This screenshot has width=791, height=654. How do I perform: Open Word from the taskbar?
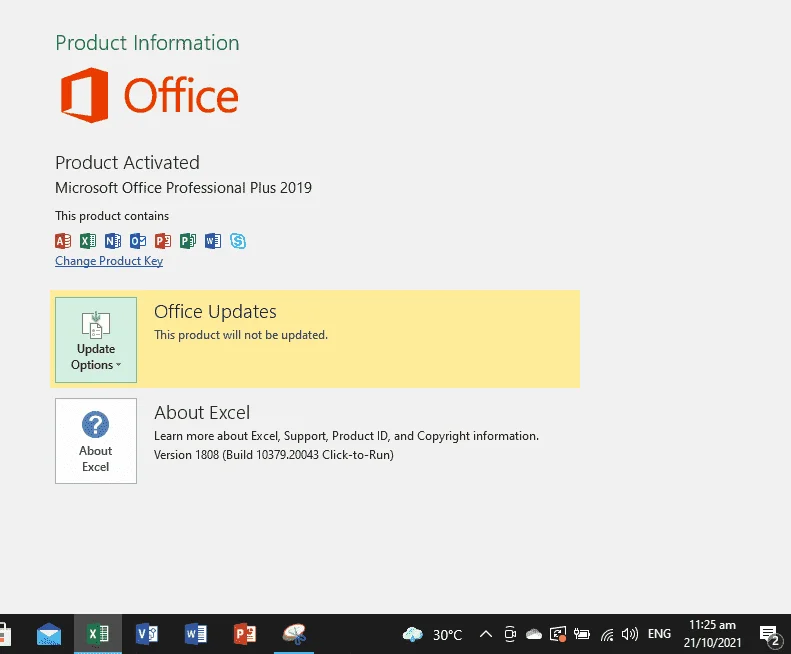coord(196,634)
